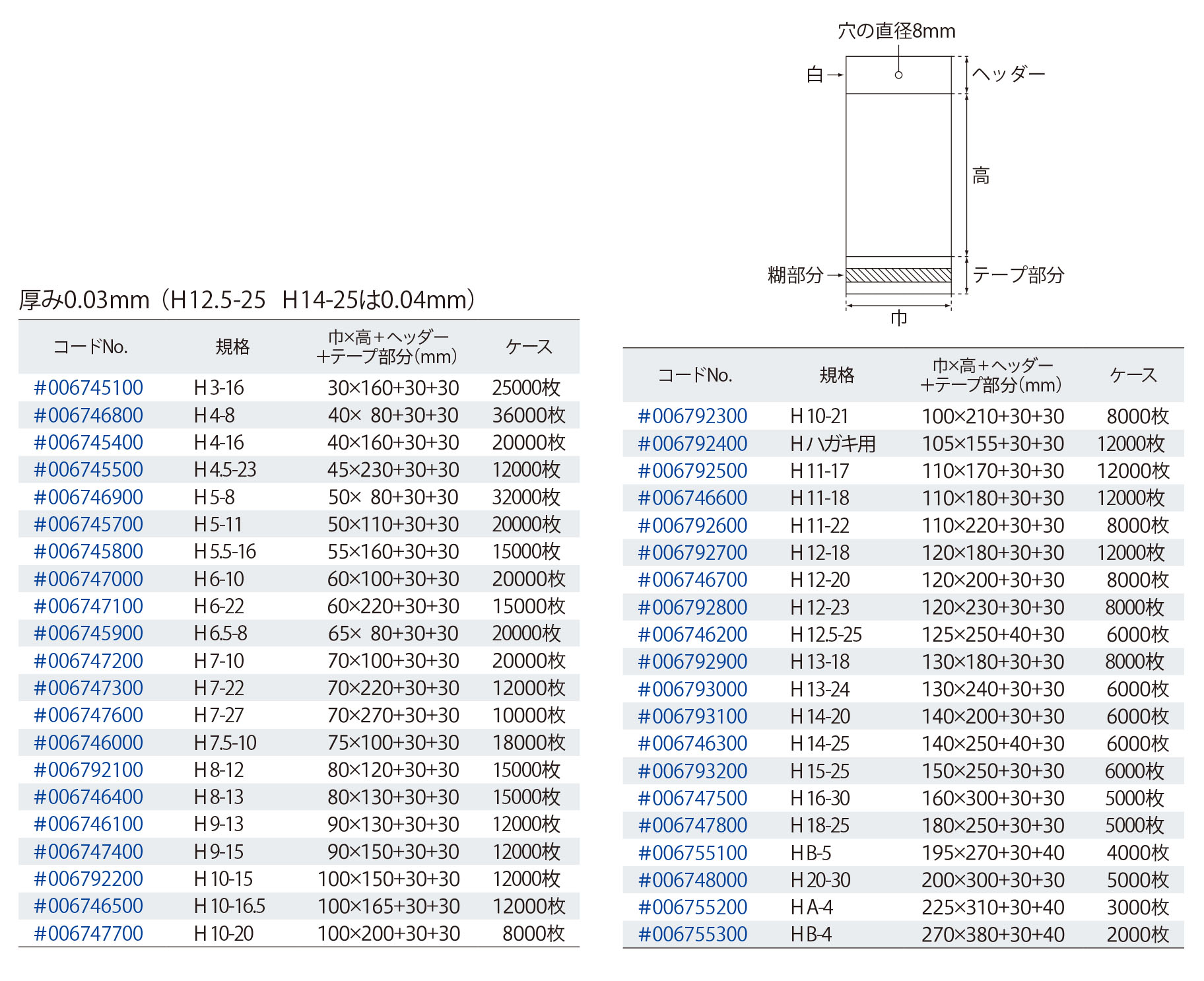Click the right table's ケース column header

[1133, 375]
